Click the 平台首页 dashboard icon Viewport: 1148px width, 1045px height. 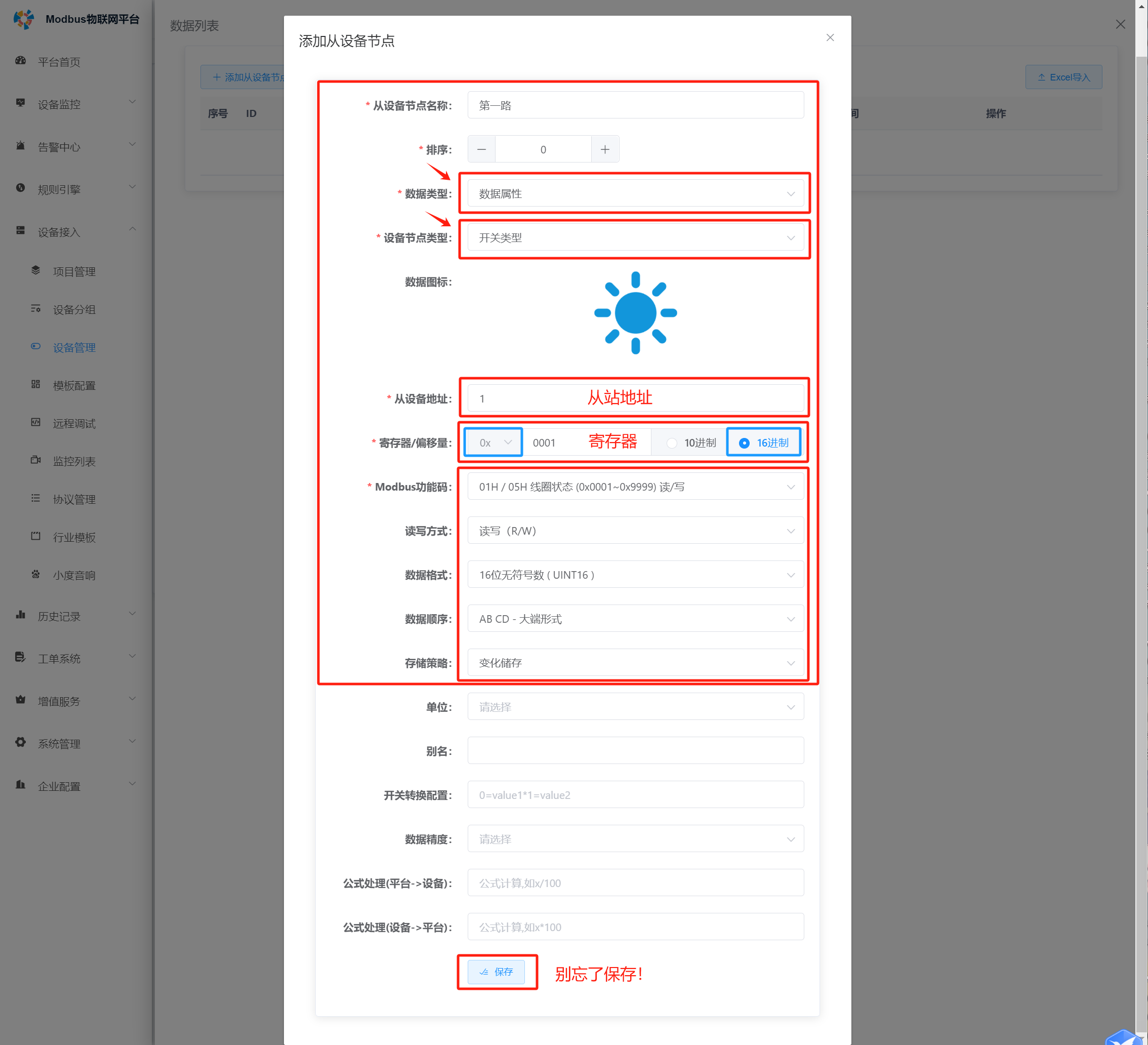(20, 61)
